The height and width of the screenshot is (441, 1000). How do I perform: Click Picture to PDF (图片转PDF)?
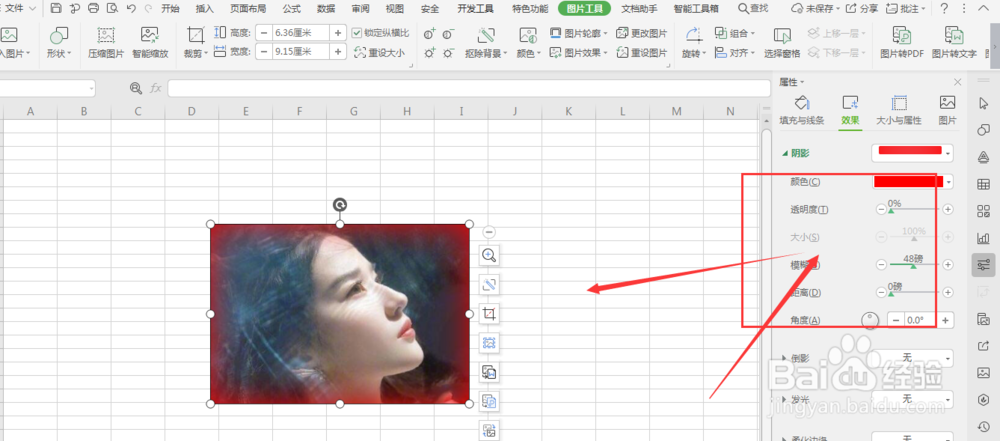click(x=902, y=43)
